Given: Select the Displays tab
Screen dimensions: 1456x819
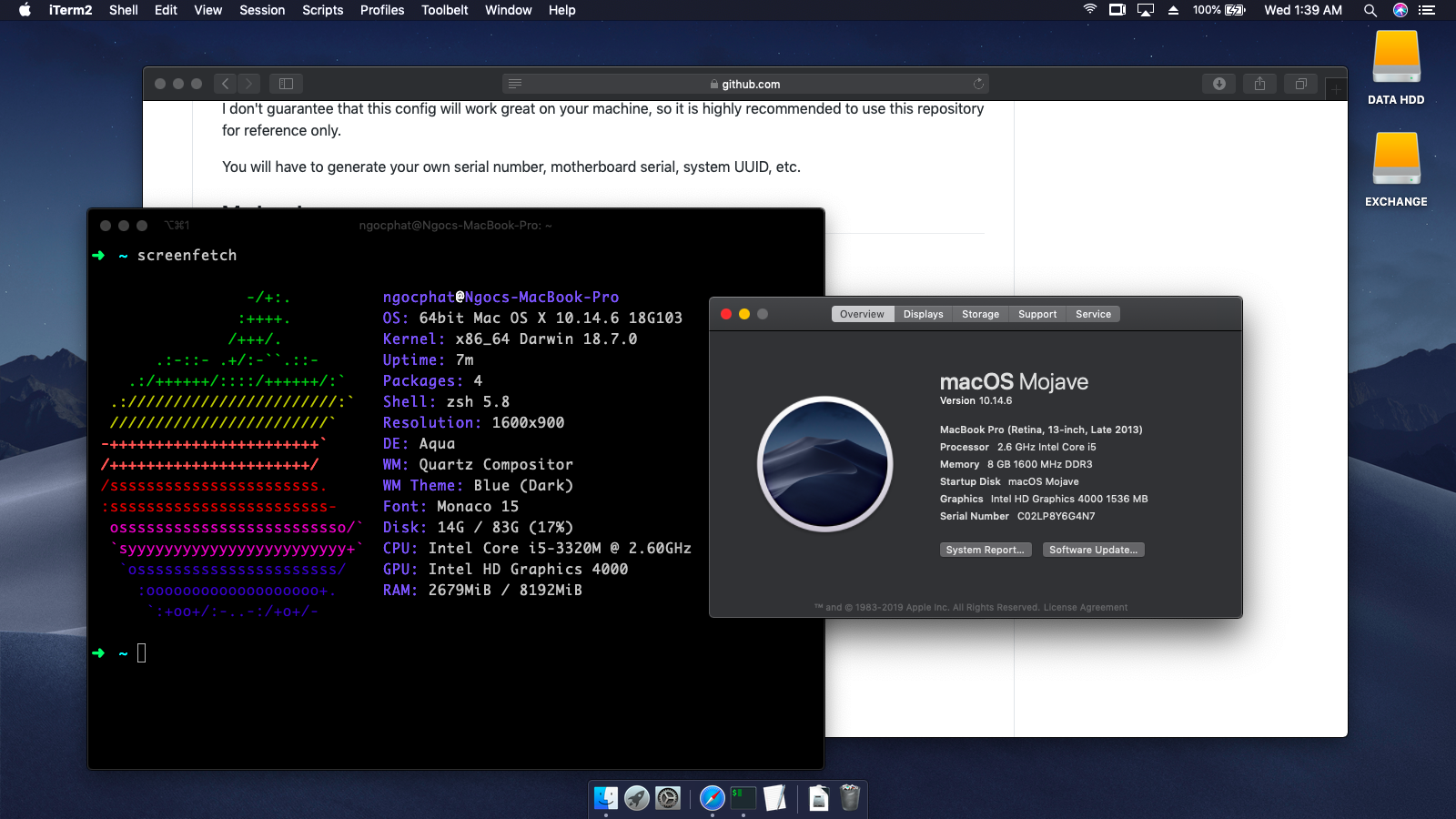Looking at the screenshot, I should (923, 313).
